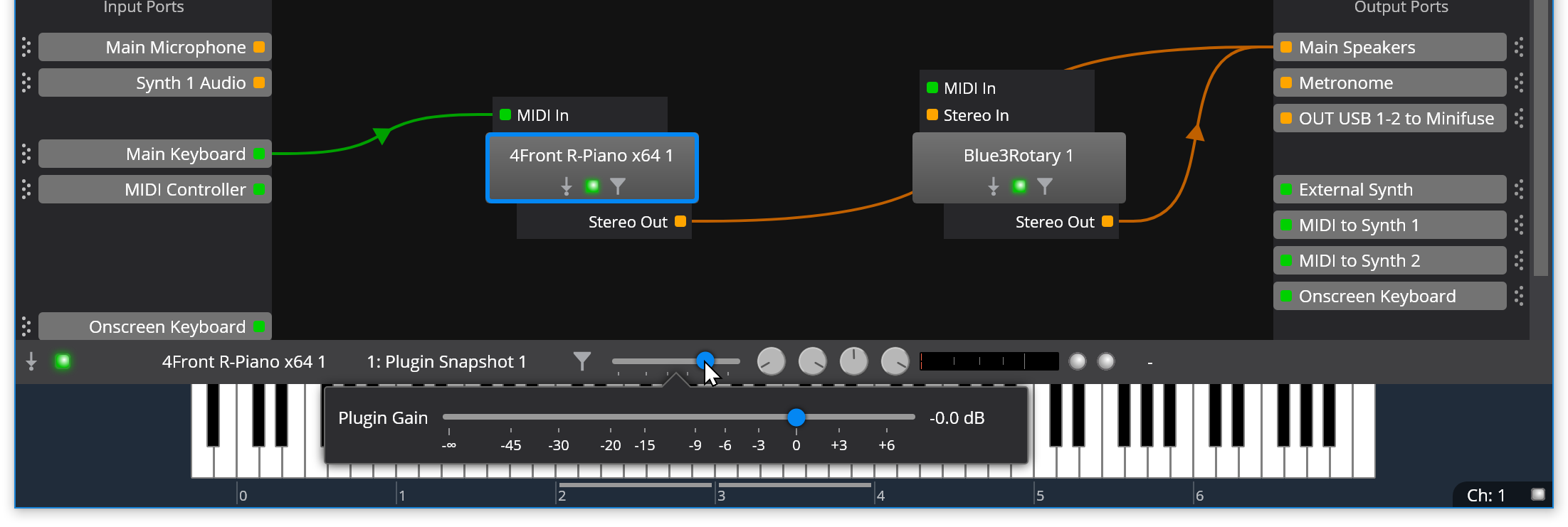This screenshot has width=1568, height=527.
Task: Click small gain slider thumb in plugin strip
Action: point(705,360)
